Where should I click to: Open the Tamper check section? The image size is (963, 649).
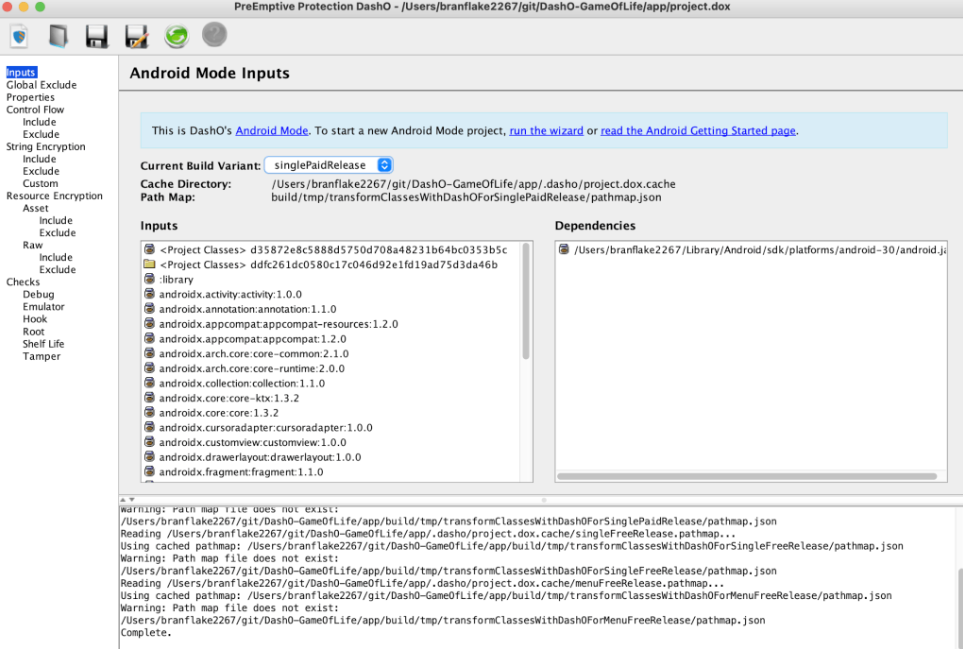[42, 356]
